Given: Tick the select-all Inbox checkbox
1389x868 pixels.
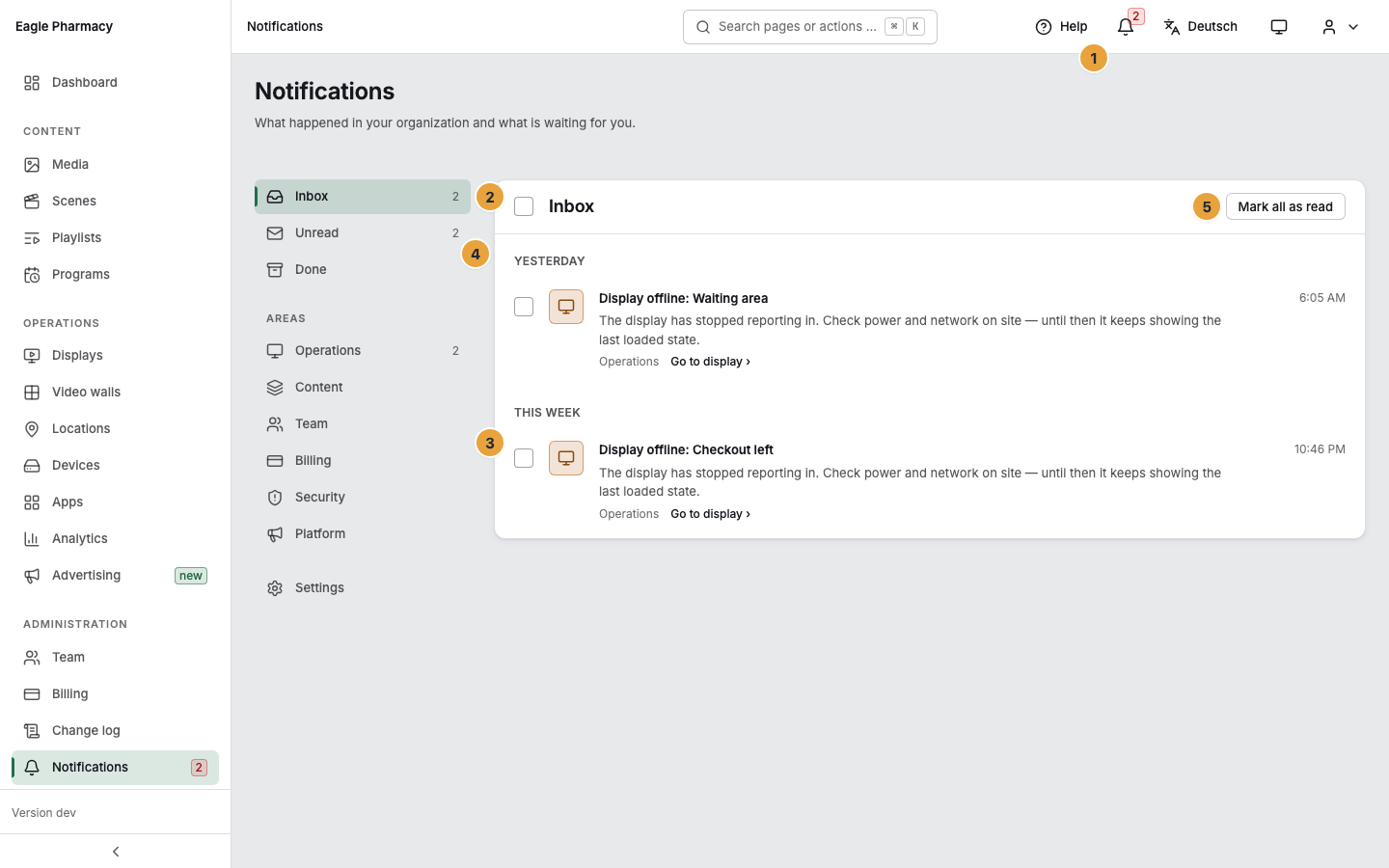Looking at the screenshot, I should pyautogui.click(x=524, y=206).
